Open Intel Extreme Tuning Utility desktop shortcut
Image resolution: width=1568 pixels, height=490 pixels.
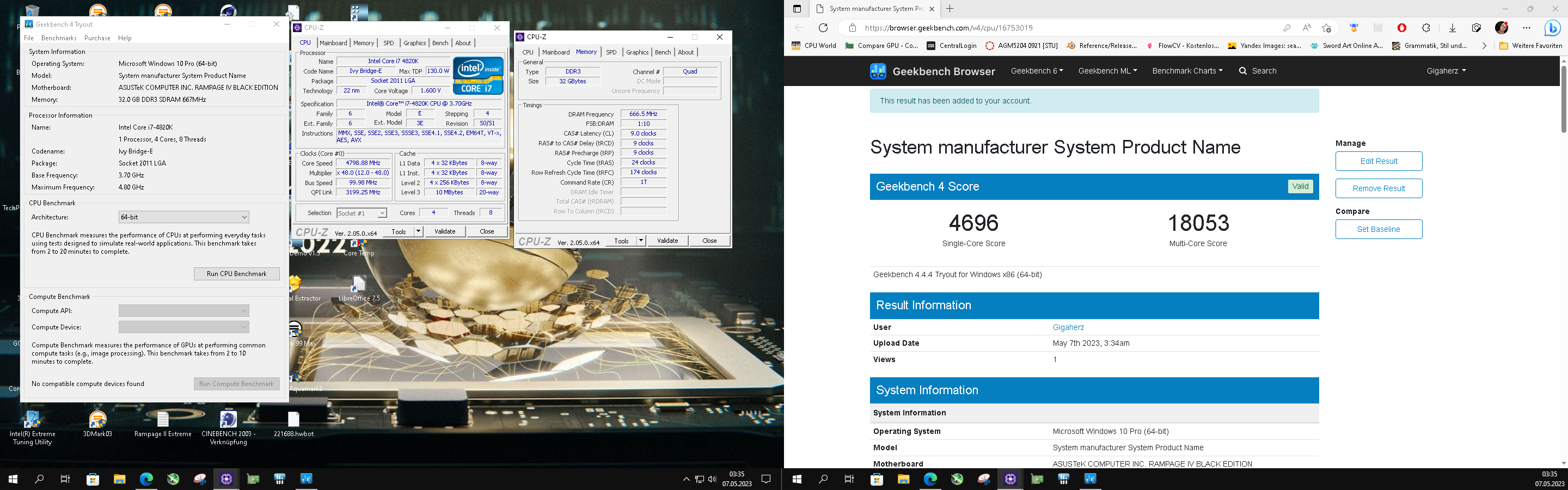[32, 428]
